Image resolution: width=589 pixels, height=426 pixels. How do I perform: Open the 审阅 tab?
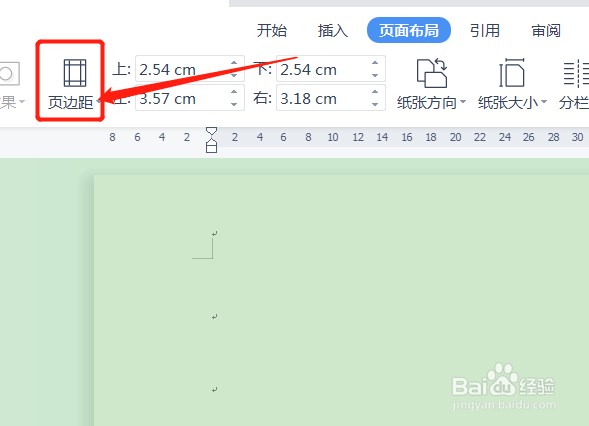546,30
